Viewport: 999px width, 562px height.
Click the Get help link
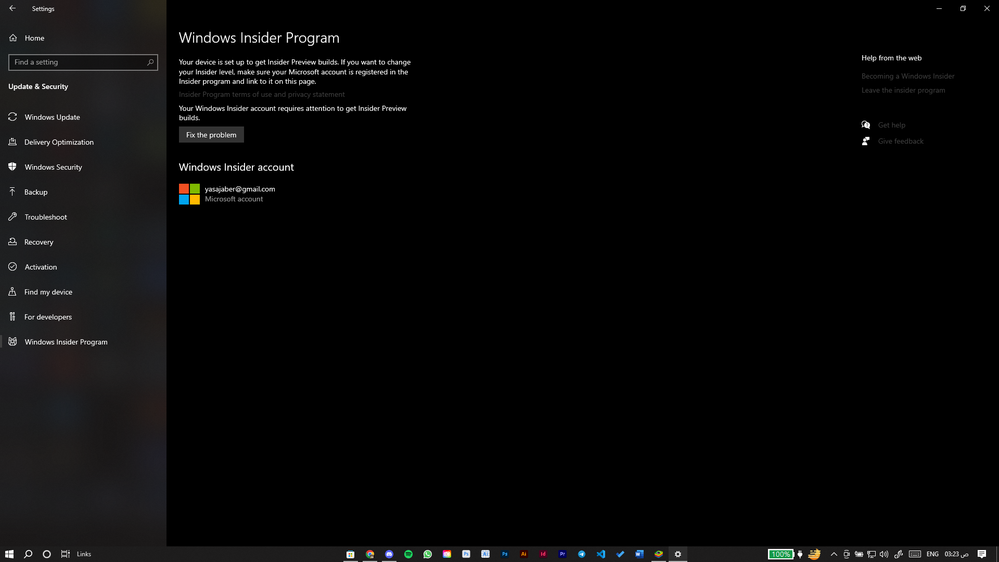point(891,126)
